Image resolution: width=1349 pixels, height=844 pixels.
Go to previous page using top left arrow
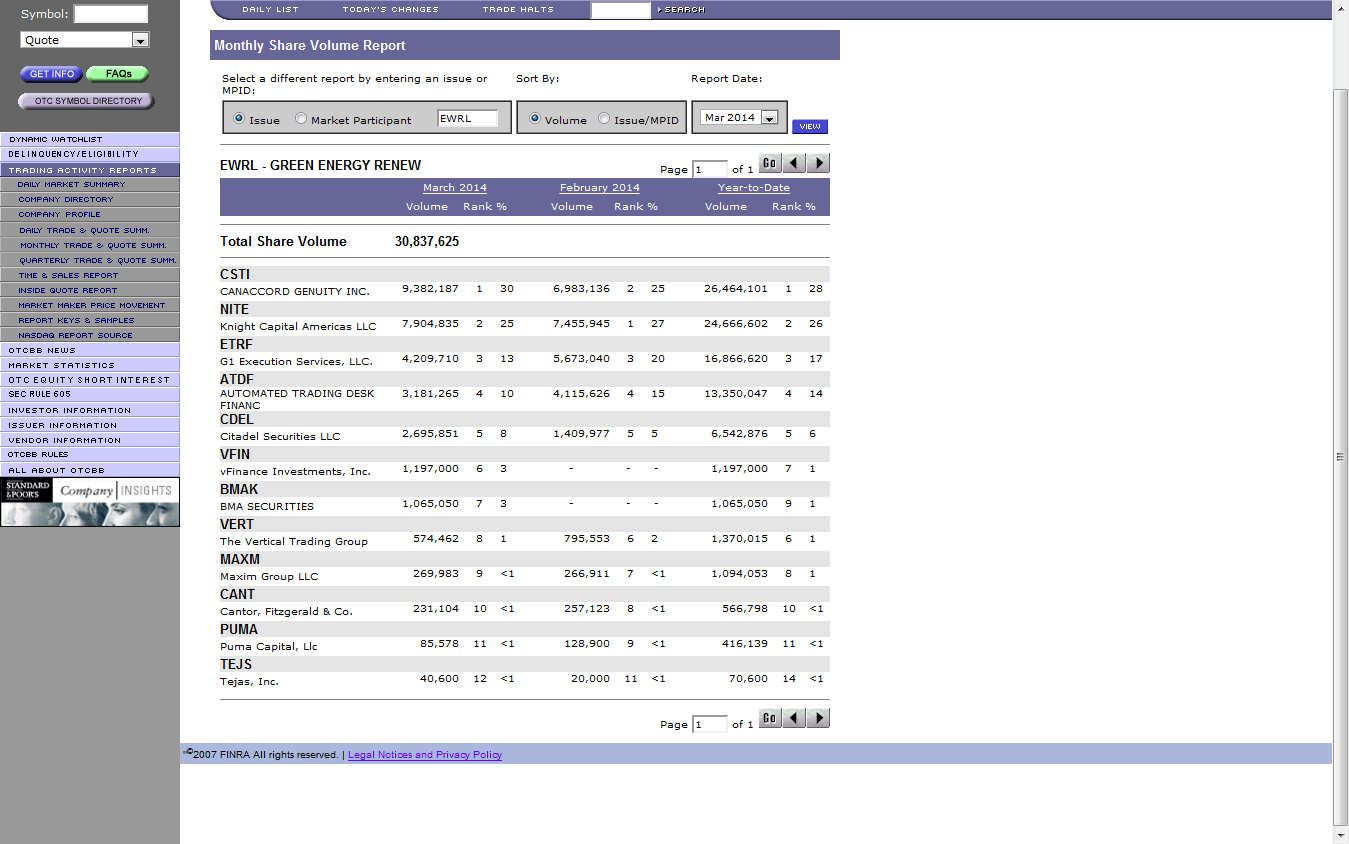[794, 163]
